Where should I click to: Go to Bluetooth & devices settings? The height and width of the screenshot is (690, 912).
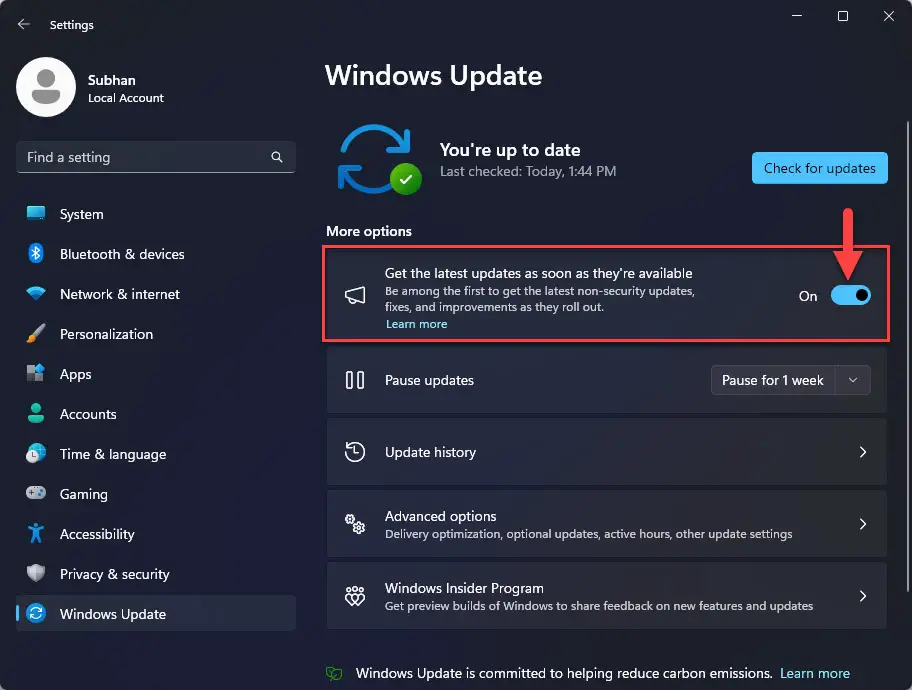tap(156, 254)
